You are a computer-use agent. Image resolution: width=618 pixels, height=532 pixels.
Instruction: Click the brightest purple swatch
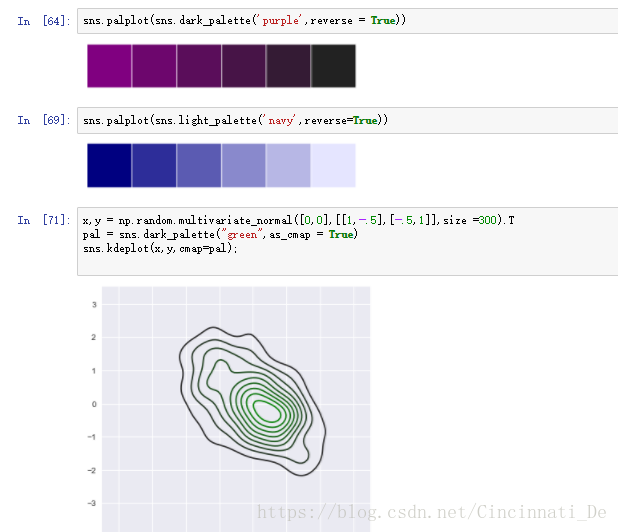109,66
